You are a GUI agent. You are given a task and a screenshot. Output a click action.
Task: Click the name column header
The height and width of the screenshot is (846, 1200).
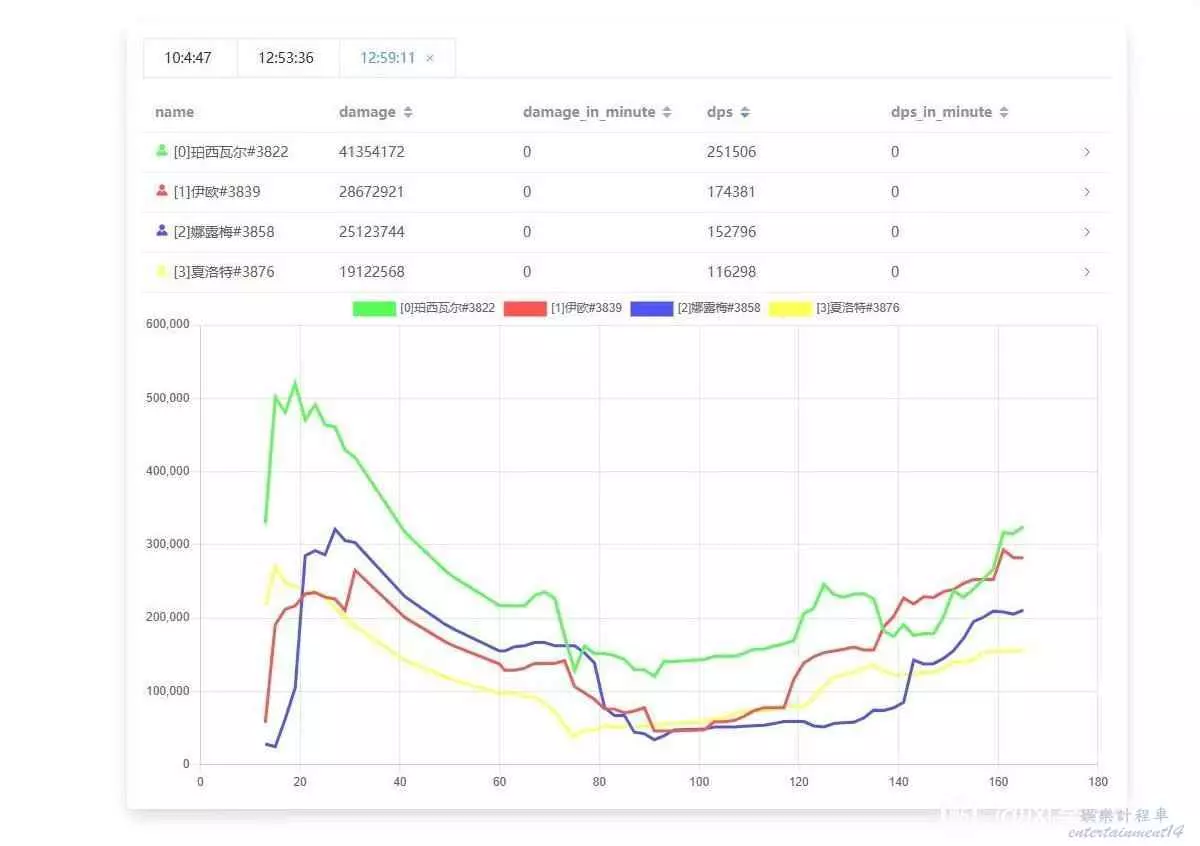(x=175, y=112)
